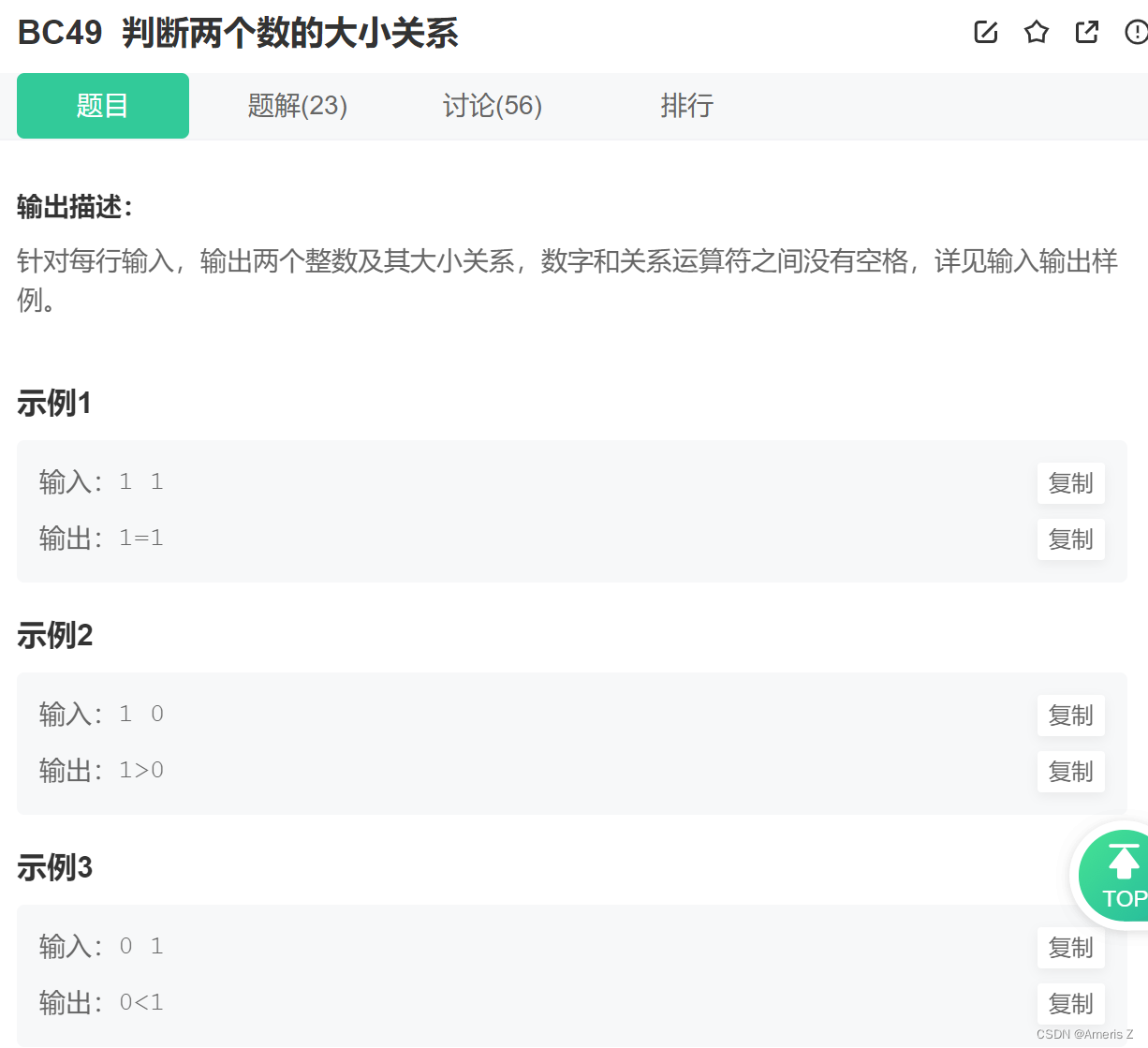
Task: Copy the 示例2 output "1>0"
Action: [x=1070, y=772]
